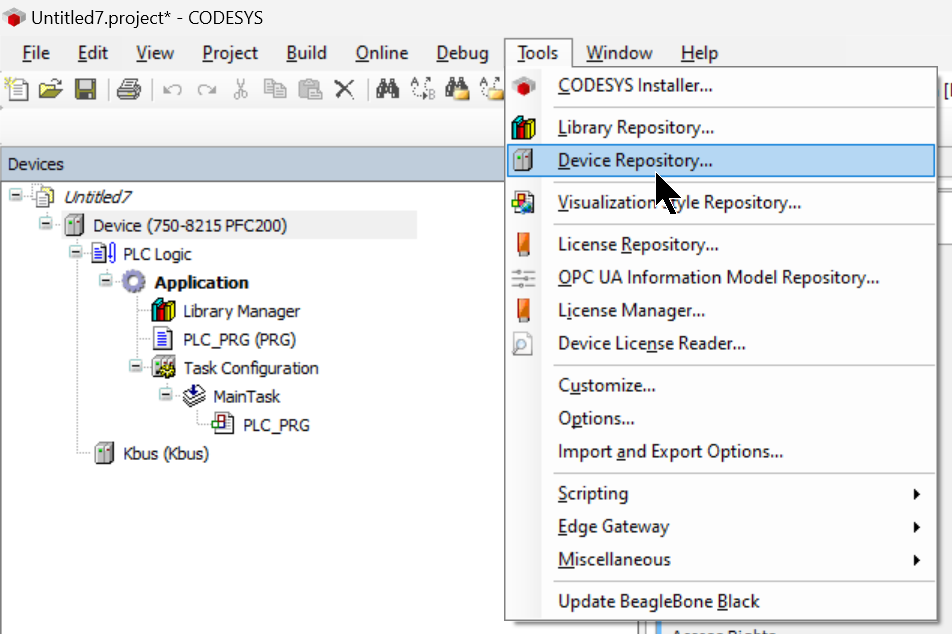Click the New Project toolbar icon

tap(17, 89)
